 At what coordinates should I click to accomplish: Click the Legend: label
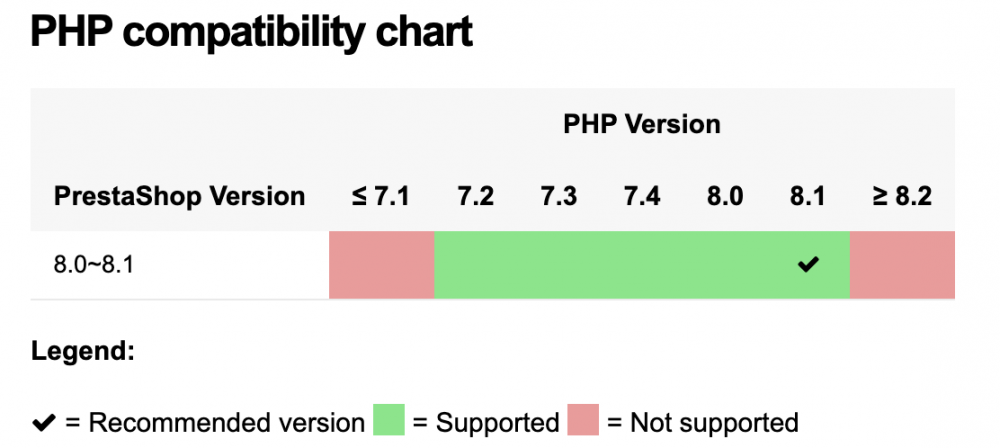83,352
